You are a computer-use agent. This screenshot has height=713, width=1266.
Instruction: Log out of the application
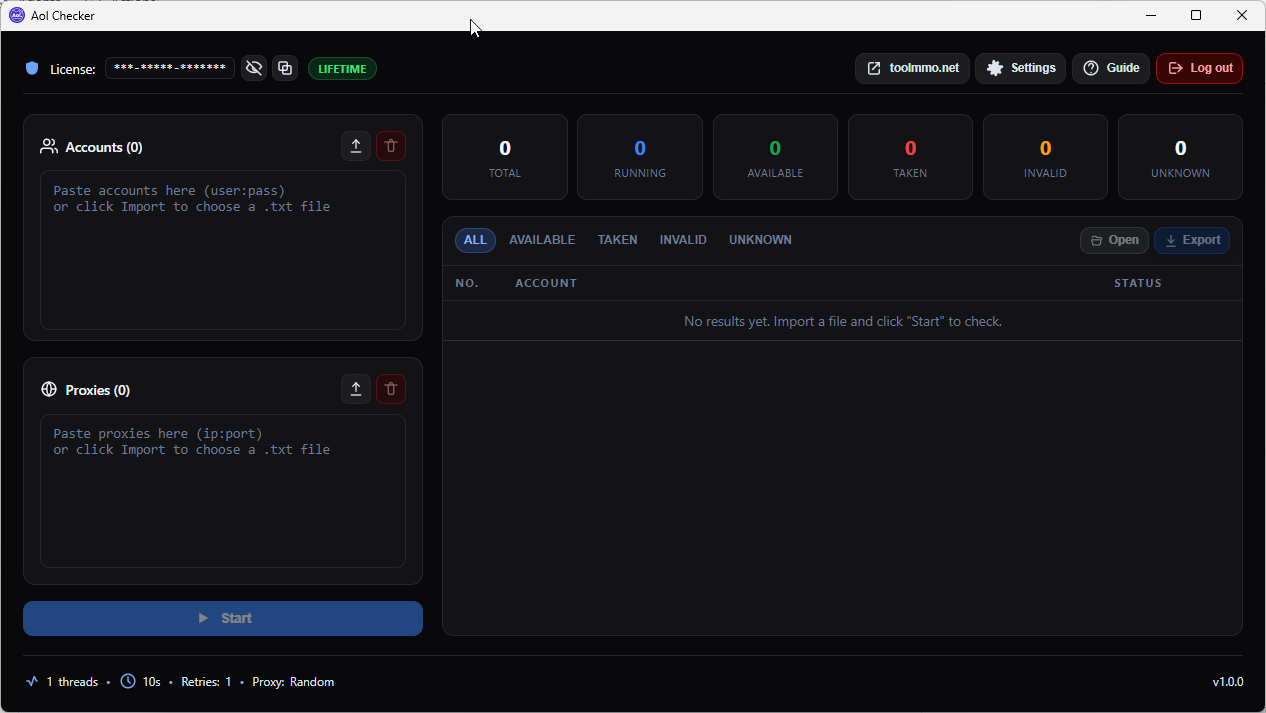[x=1199, y=68]
